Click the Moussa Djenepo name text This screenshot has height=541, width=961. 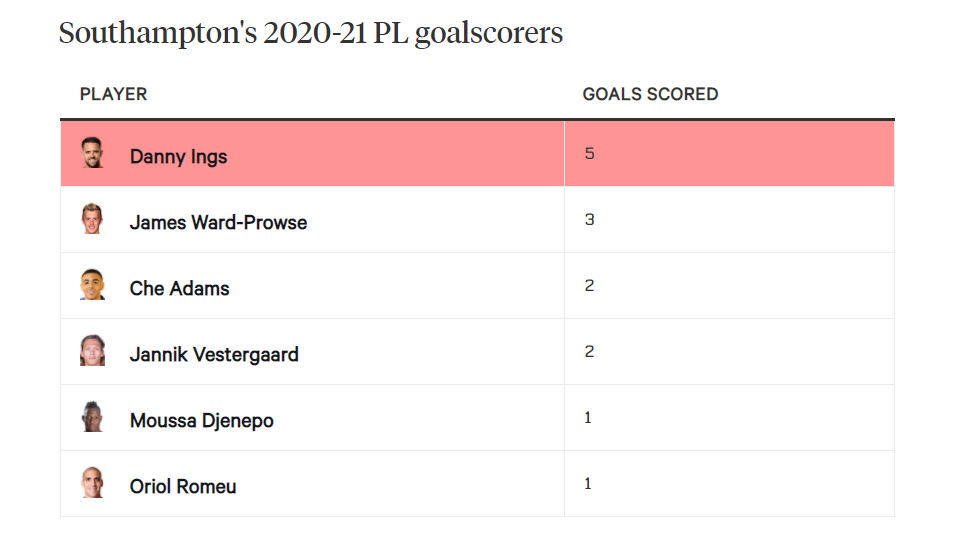click(x=202, y=421)
